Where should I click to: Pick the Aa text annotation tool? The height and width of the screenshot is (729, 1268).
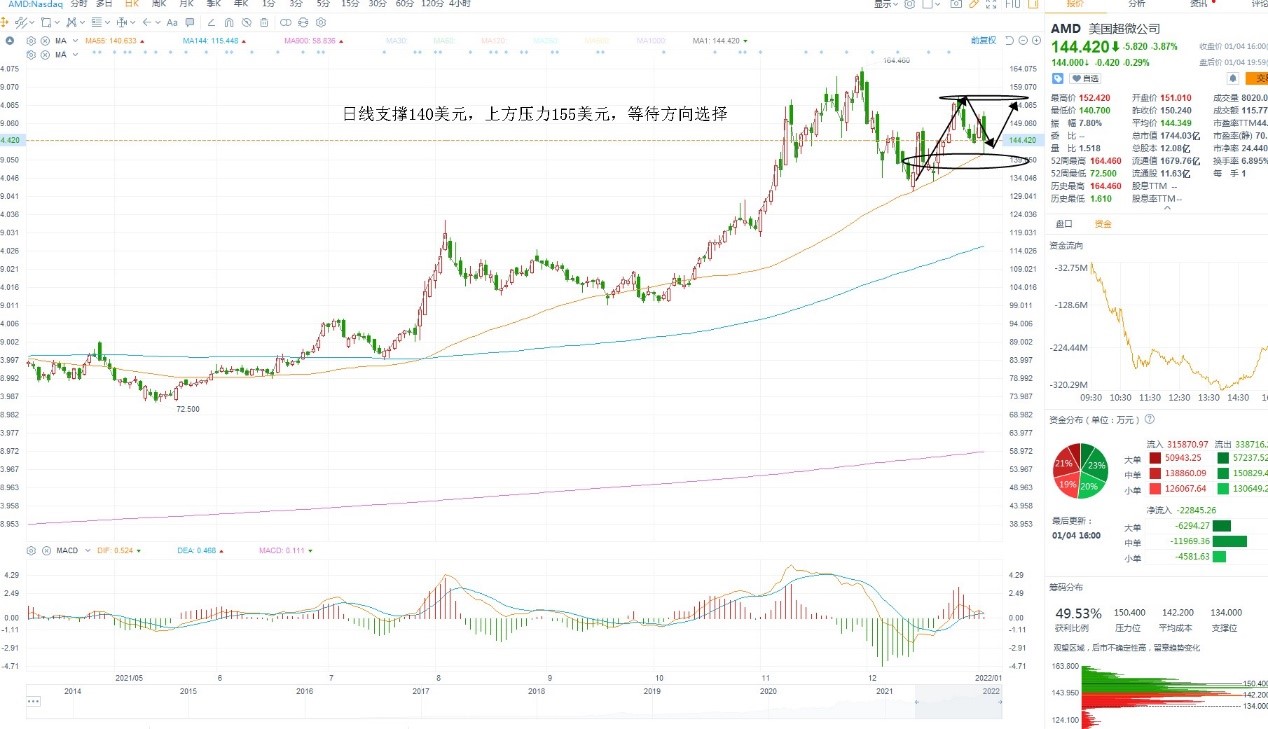[x=172, y=22]
